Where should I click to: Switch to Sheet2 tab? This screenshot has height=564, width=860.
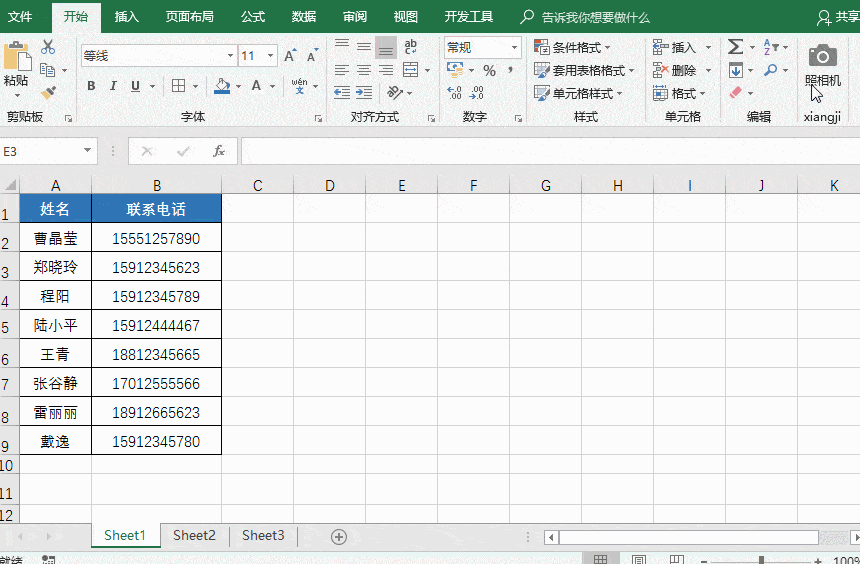[194, 536]
